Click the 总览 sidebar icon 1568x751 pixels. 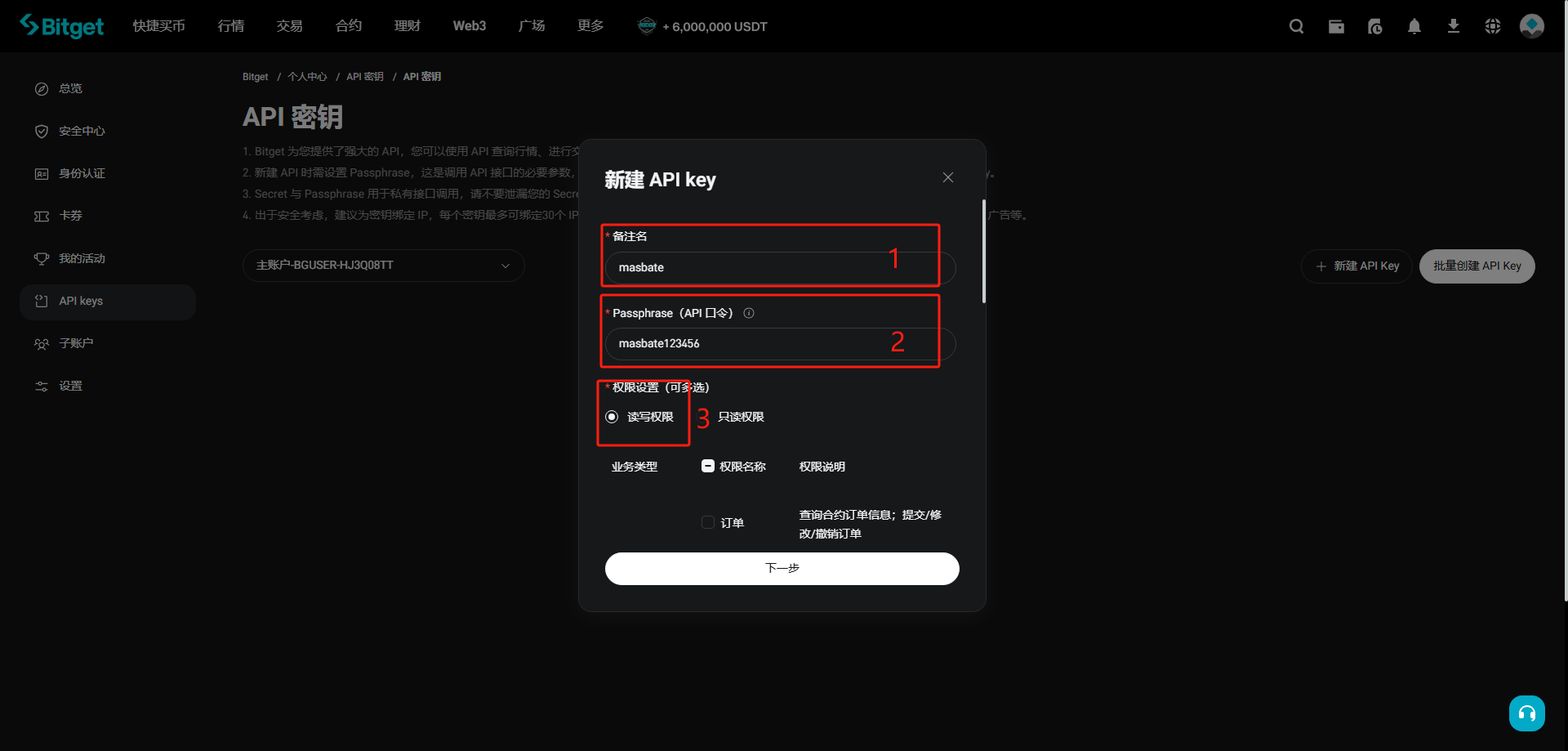(x=42, y=88)
